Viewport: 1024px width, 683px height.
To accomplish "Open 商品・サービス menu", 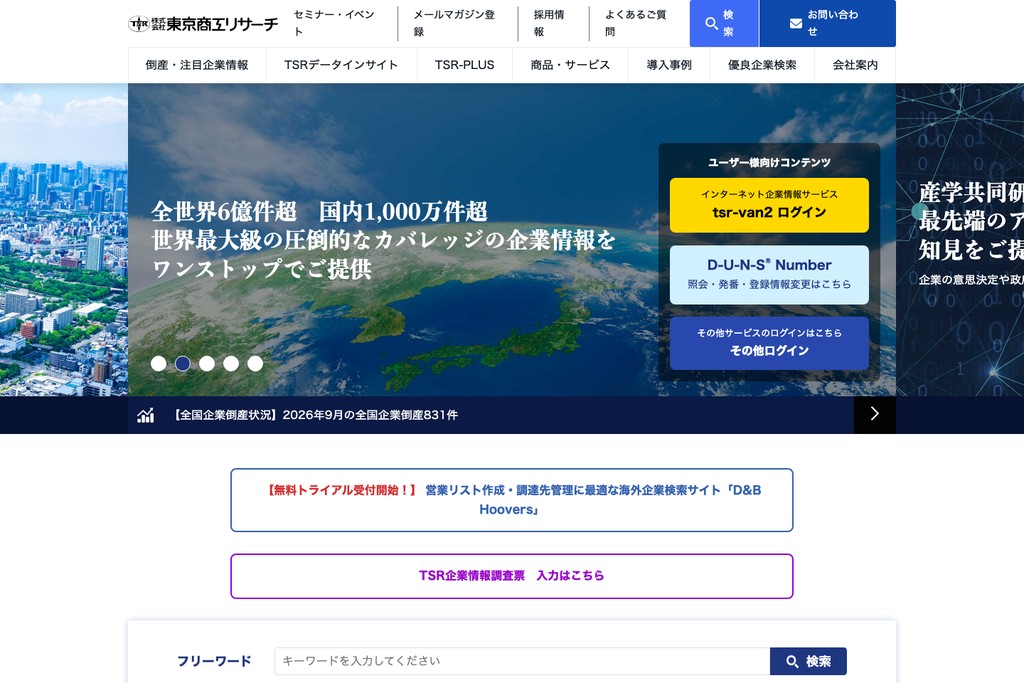I will click(x=570, y=65).
